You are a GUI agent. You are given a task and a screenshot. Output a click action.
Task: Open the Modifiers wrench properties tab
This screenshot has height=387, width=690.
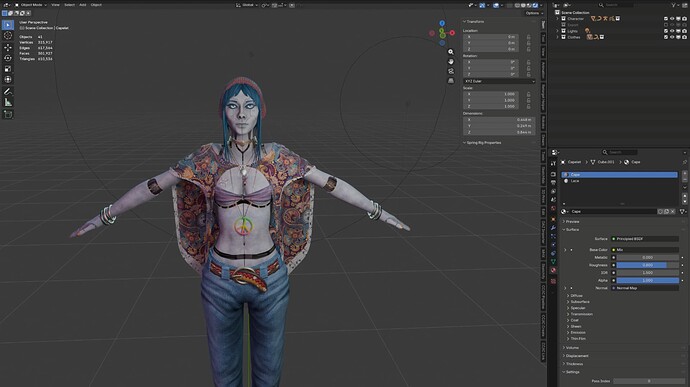(x=553, y=227)
